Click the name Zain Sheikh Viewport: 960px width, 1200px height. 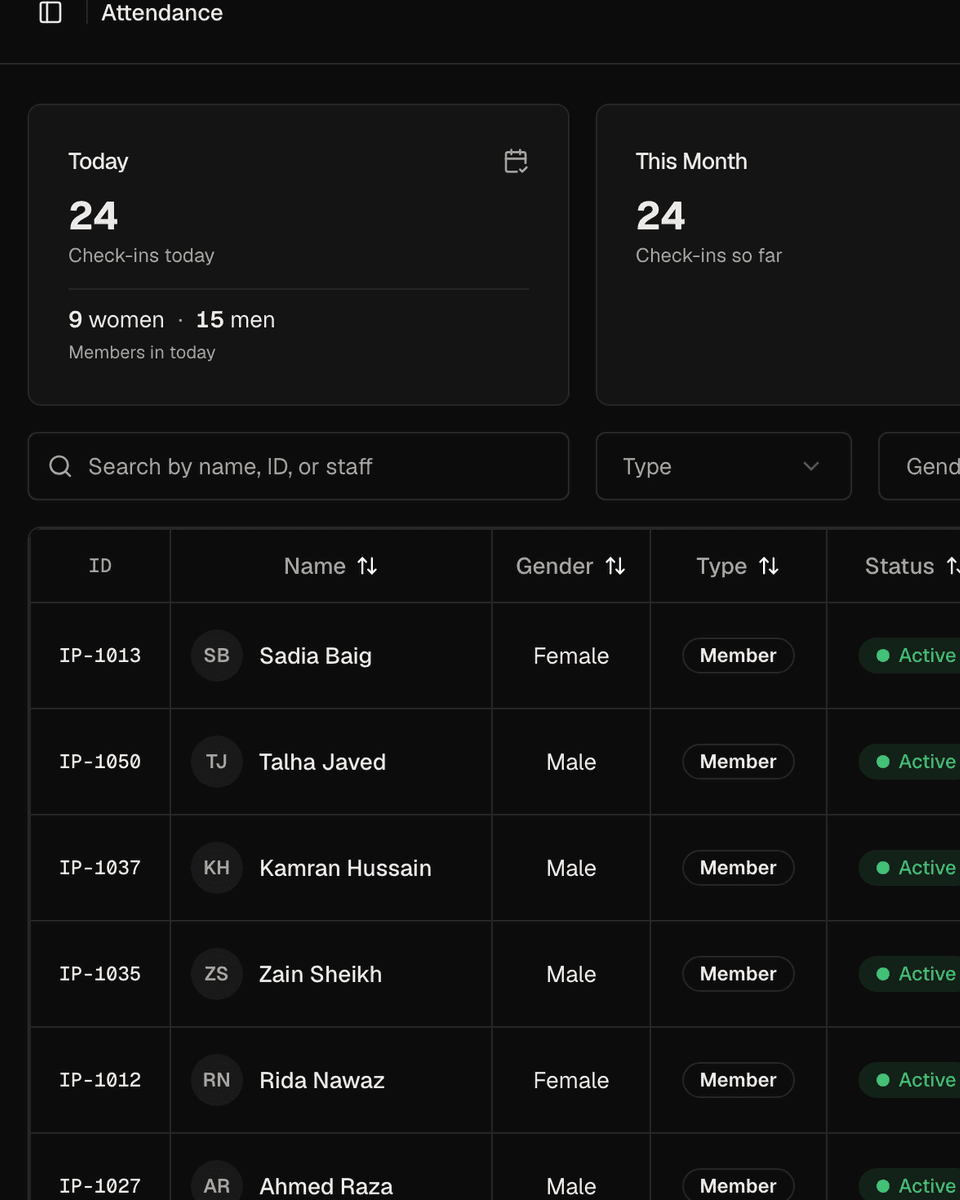coord(321,974)
